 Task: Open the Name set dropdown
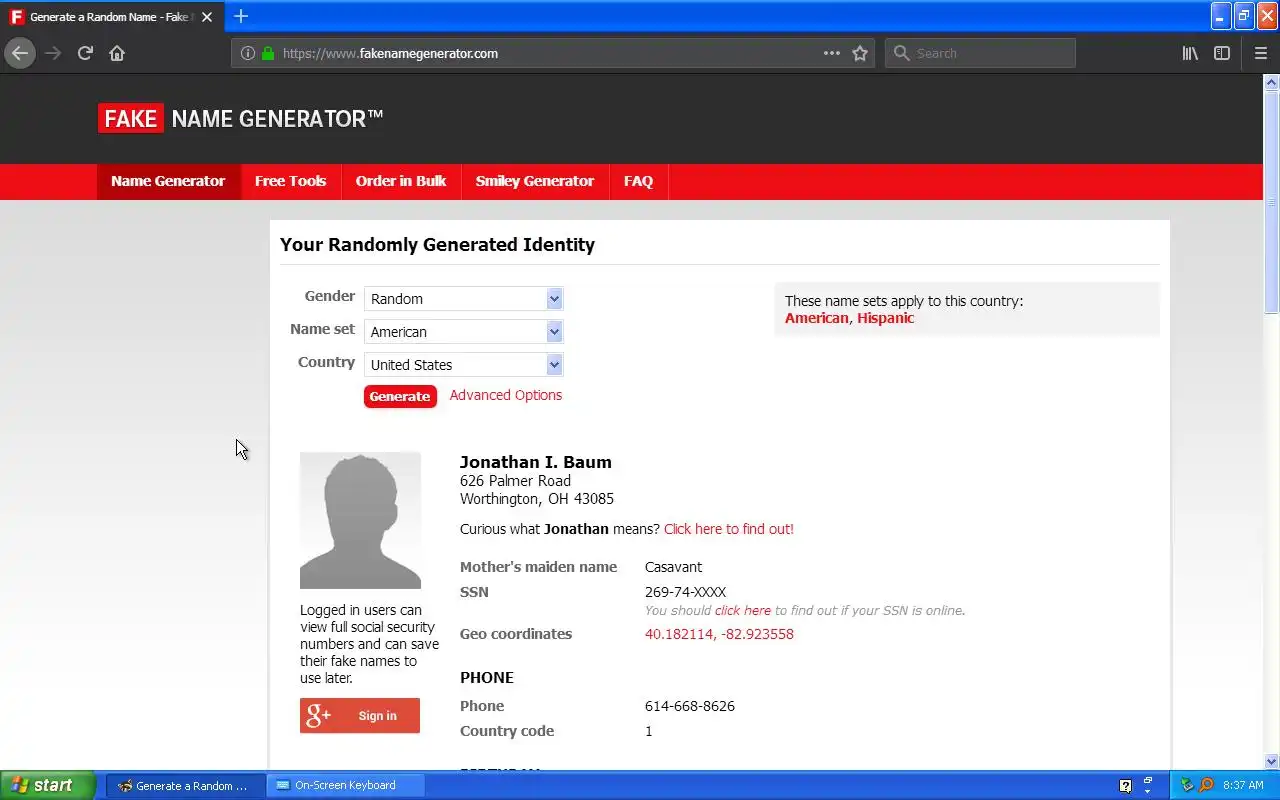click(x=463, y=331)
